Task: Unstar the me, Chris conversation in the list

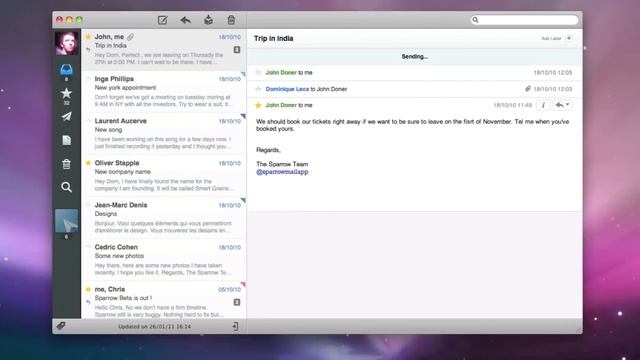Action: pos(88,289)
